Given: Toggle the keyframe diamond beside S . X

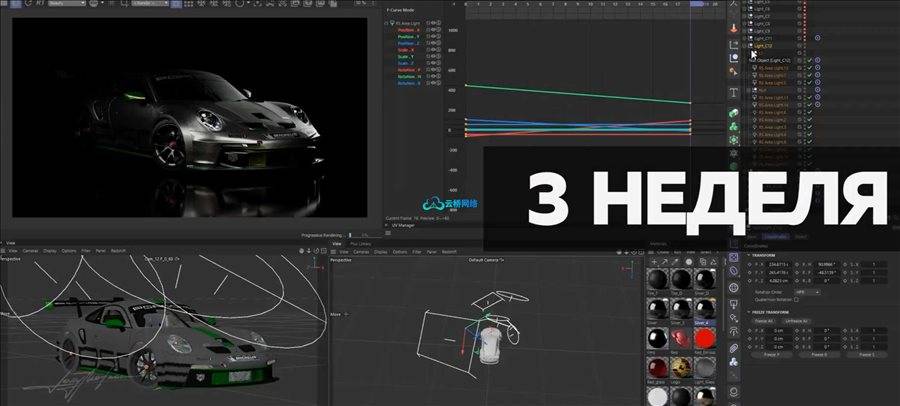Looking at the screenshot, I should click(845, 264).
